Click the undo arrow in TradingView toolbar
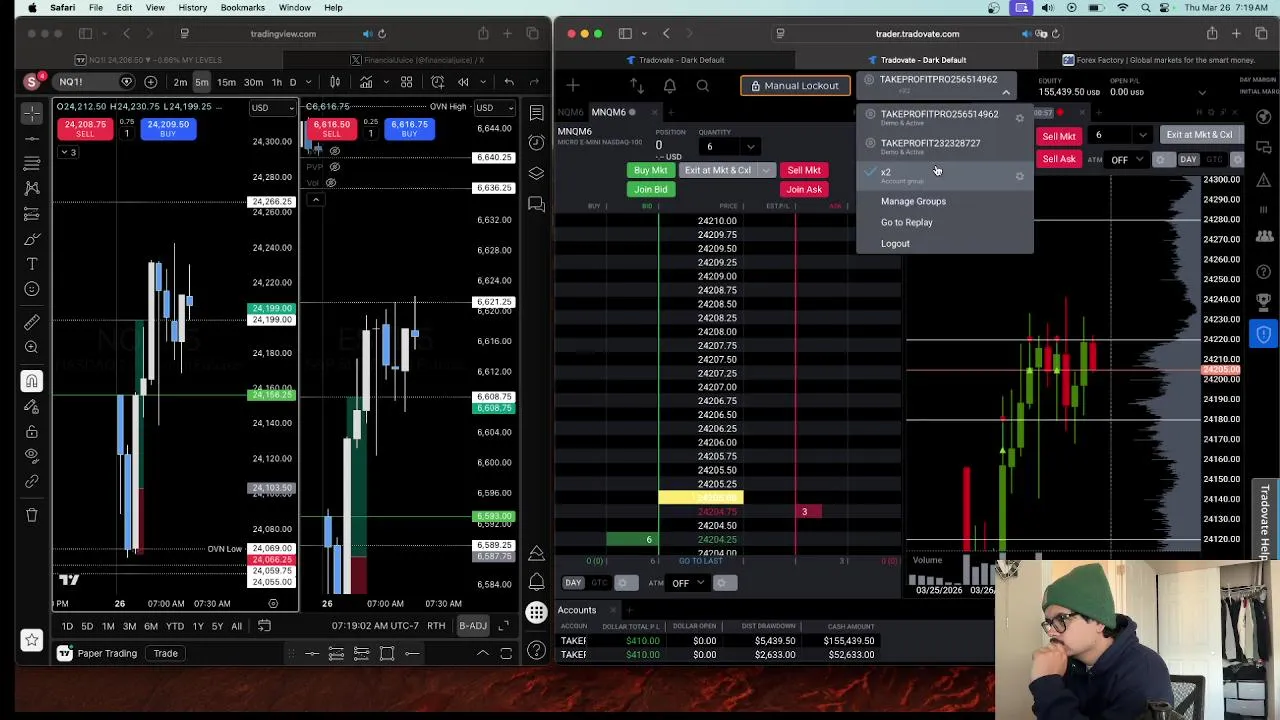This screenshot has height=720, width=1280. [509, 82]
